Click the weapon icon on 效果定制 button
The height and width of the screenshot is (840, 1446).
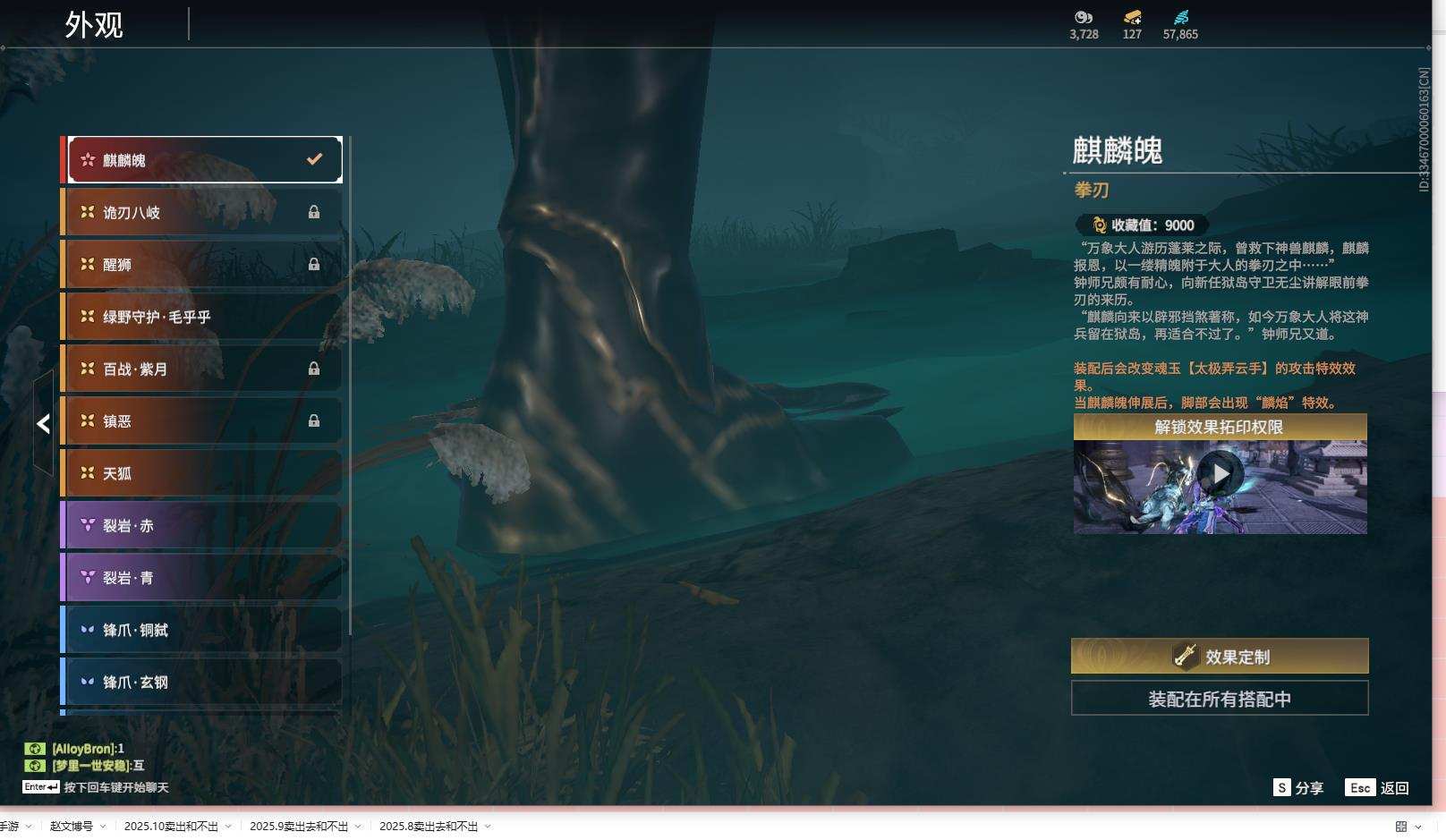click(x=1186, y=657)
